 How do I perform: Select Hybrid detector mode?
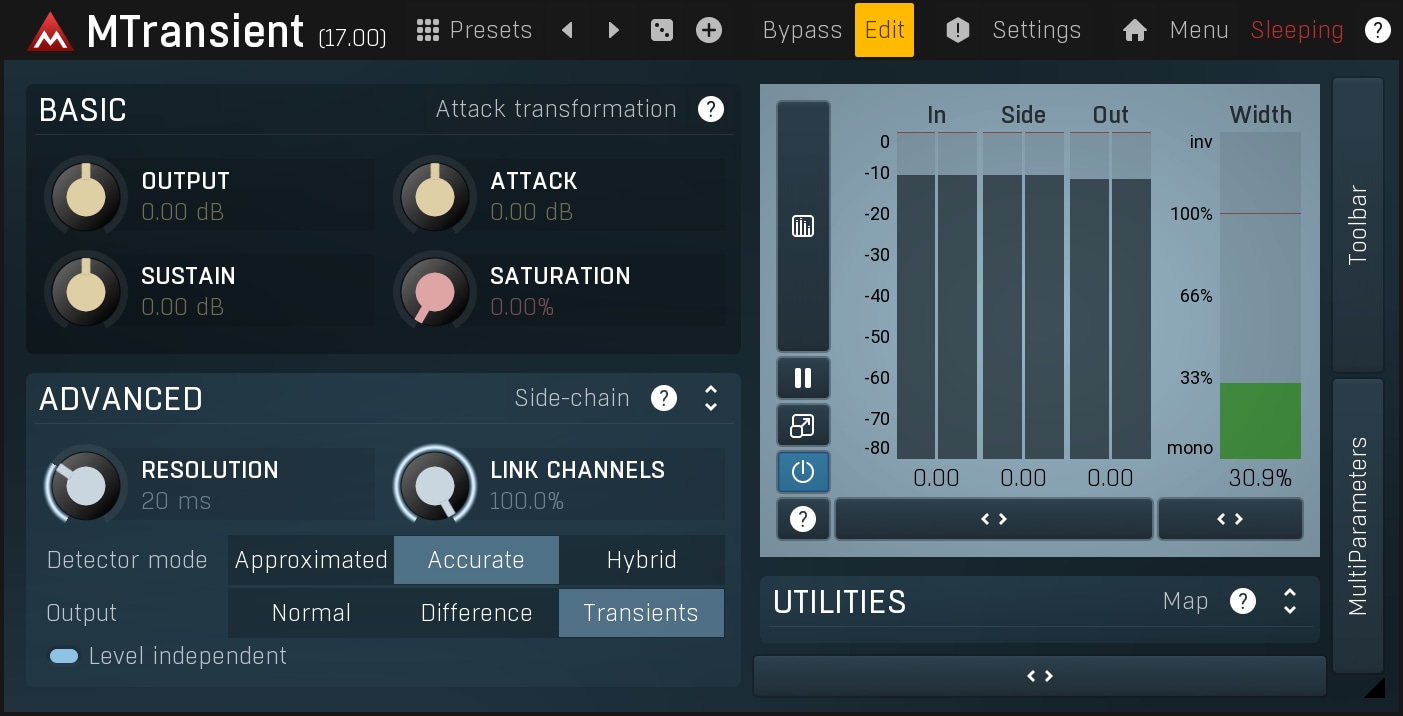[641, 560]
